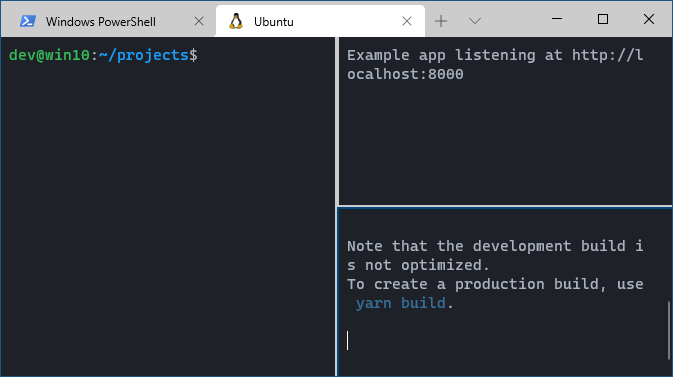
Task: Click the ~/projects path in prompt
Action: (x=144, y=55)
